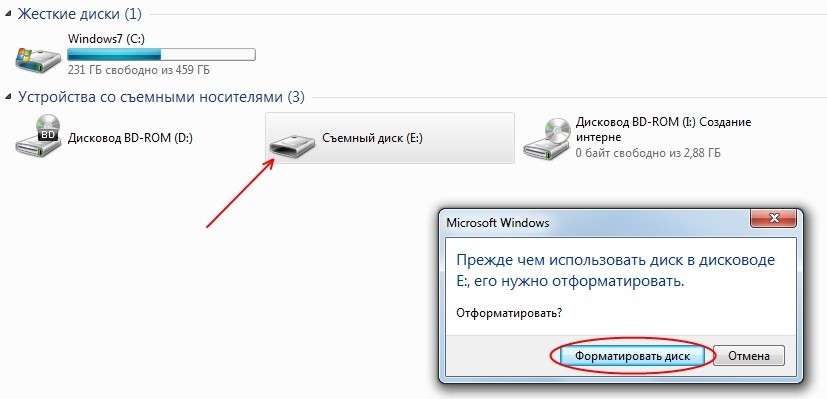Click the C: drive capacity usage bar
827x399 pixels.
(x=161, y=54)
